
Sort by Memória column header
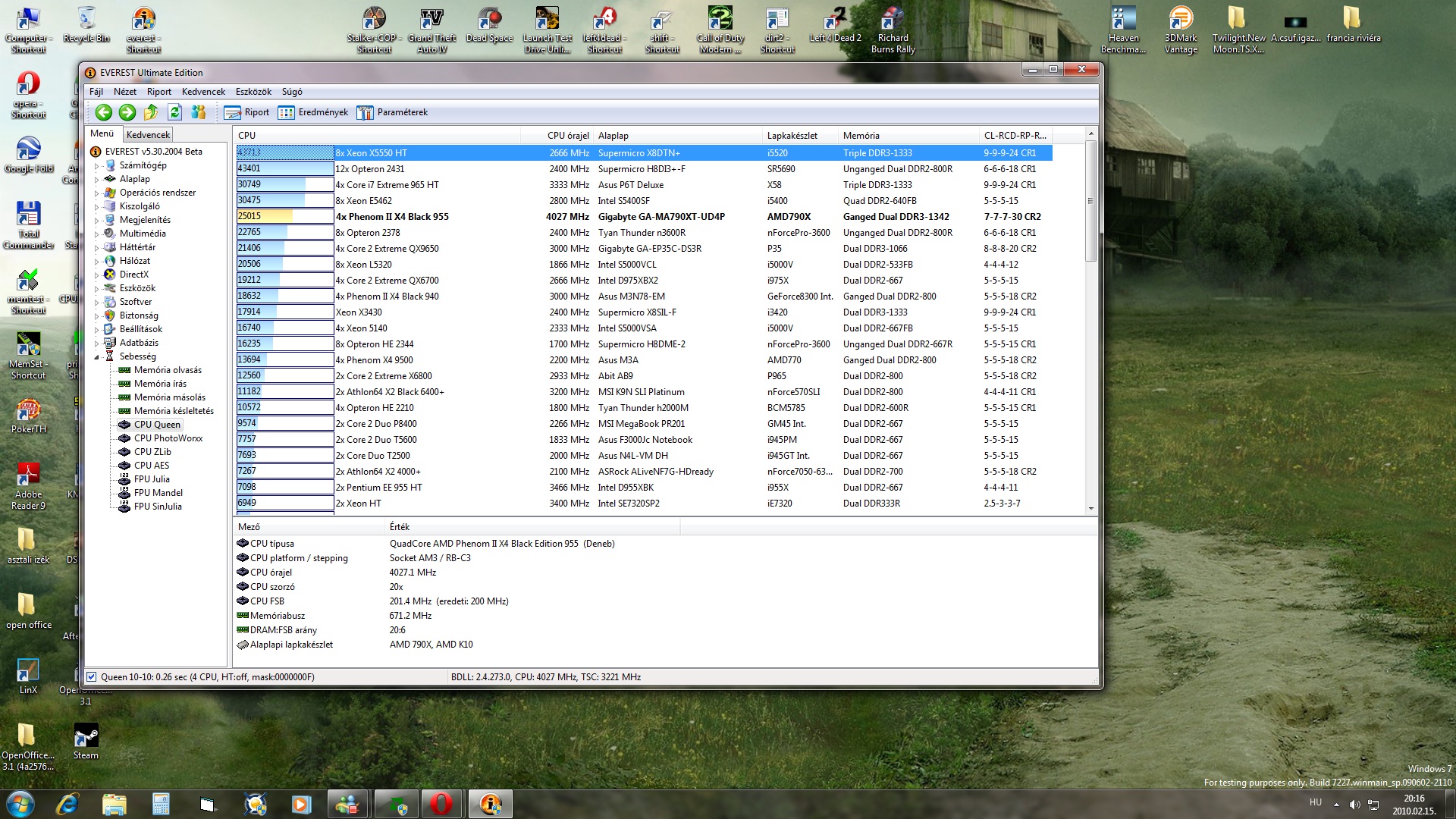908,136
